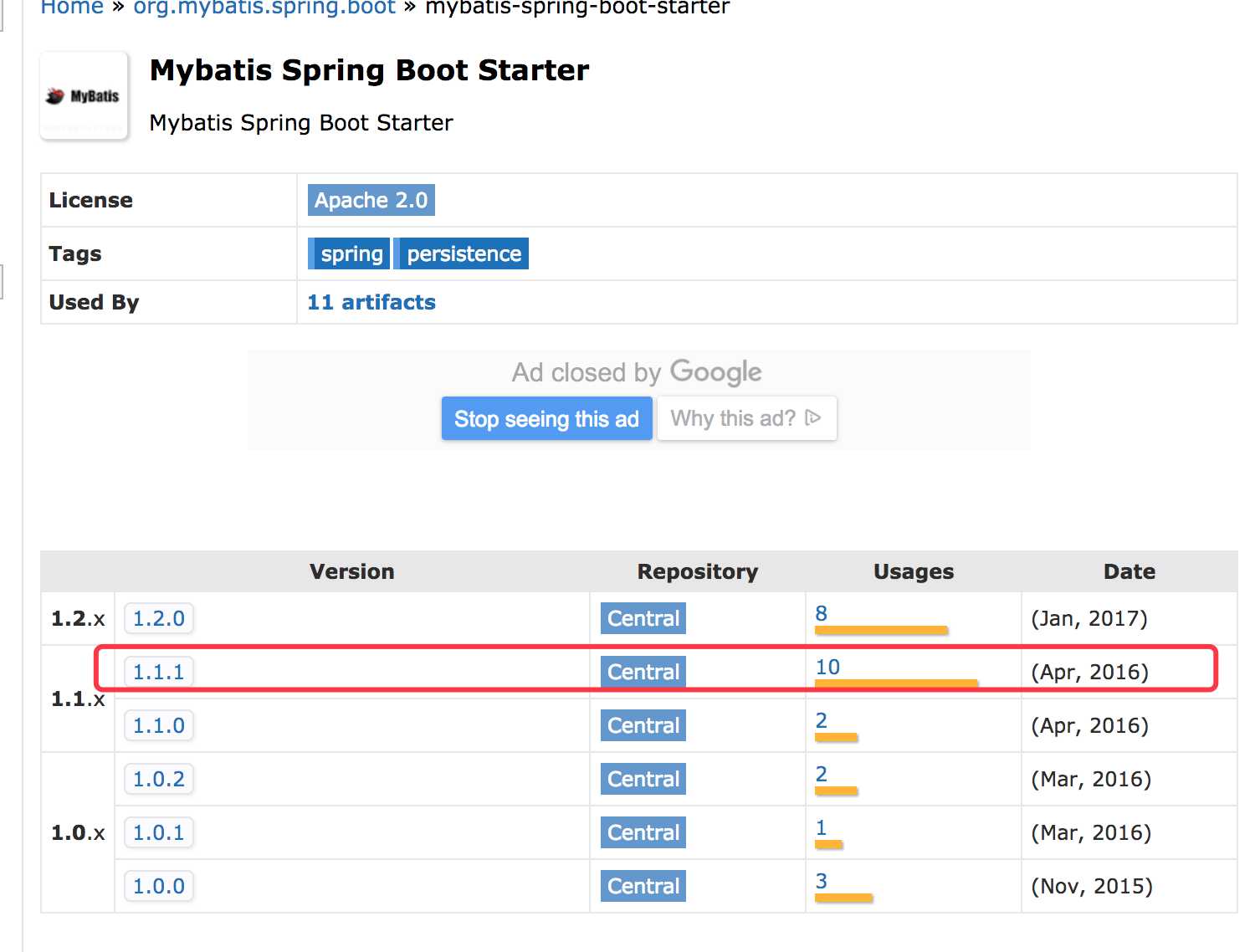Click the 1.2.0 usage bar
This screenshot has height=952, width=1255.
(x=881, y=630)
